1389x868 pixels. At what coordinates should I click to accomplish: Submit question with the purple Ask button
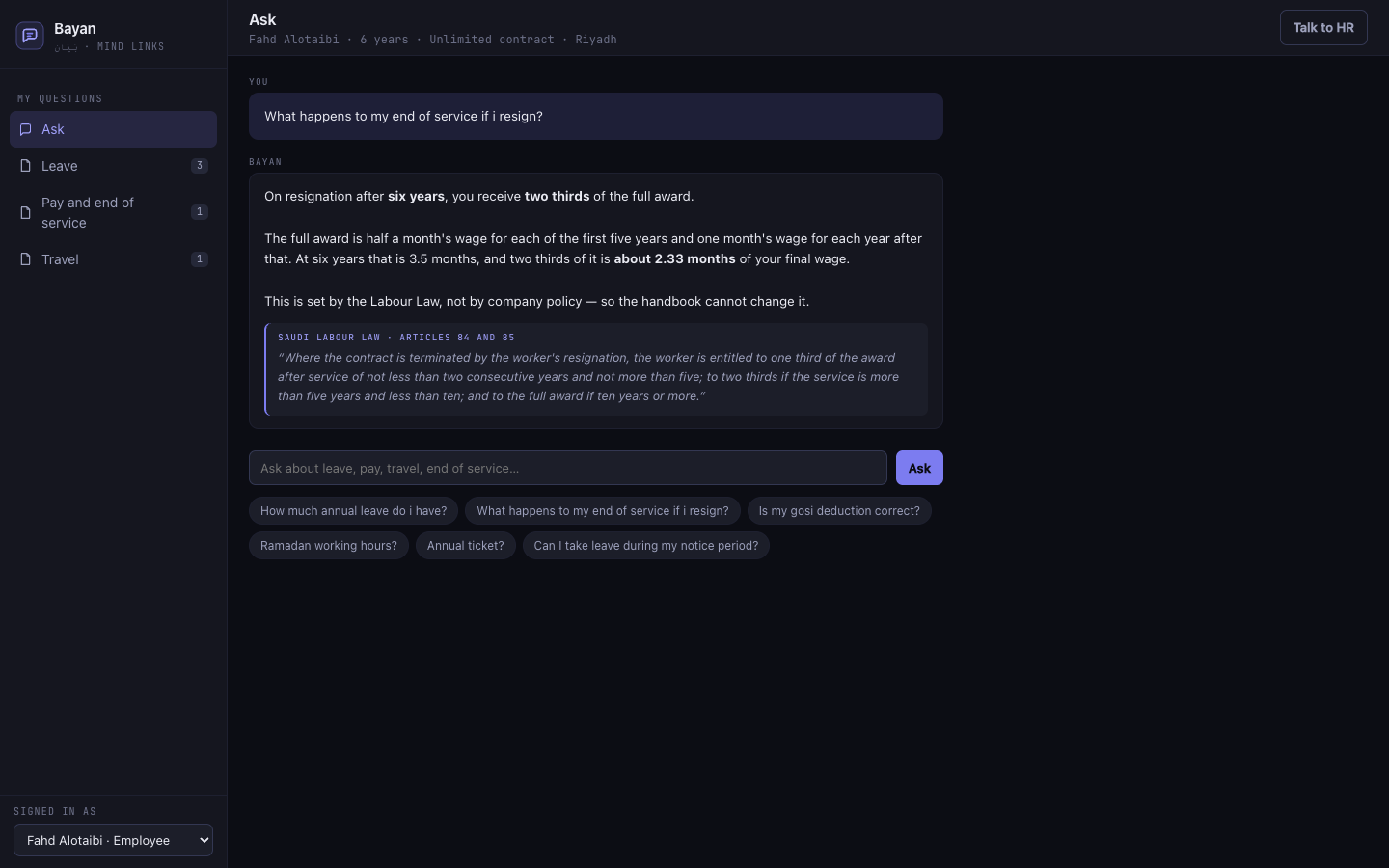pos(919,468)
